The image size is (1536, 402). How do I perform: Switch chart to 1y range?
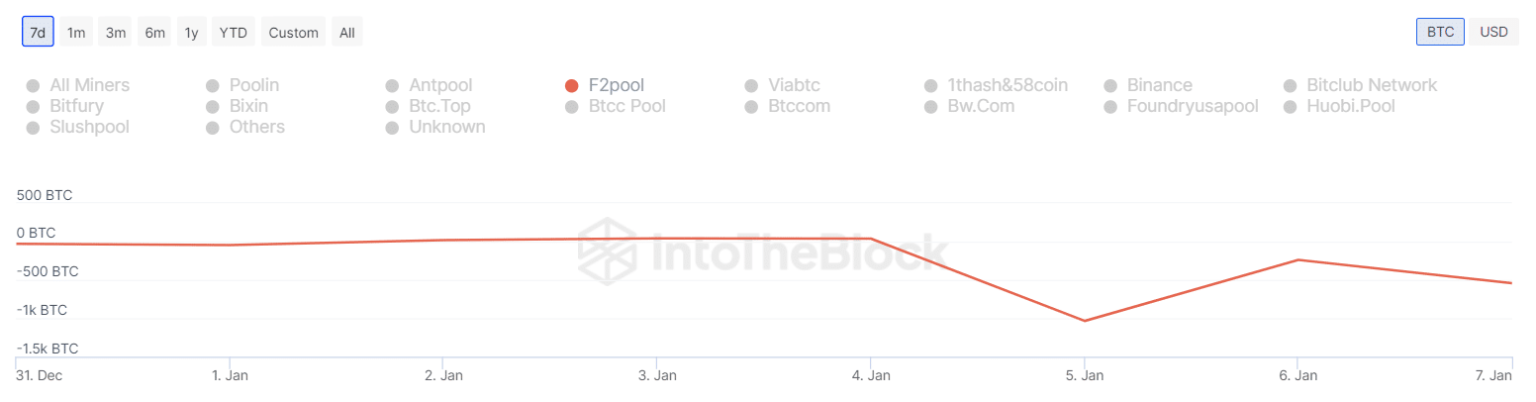[192, 32]
